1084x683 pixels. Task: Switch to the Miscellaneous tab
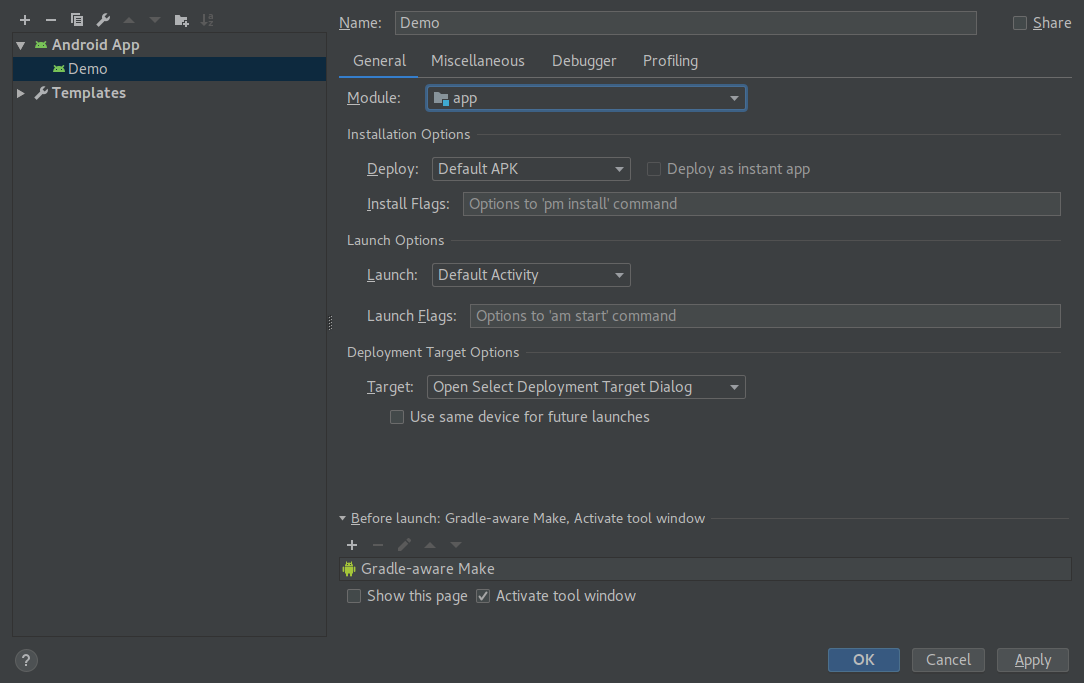477,61
